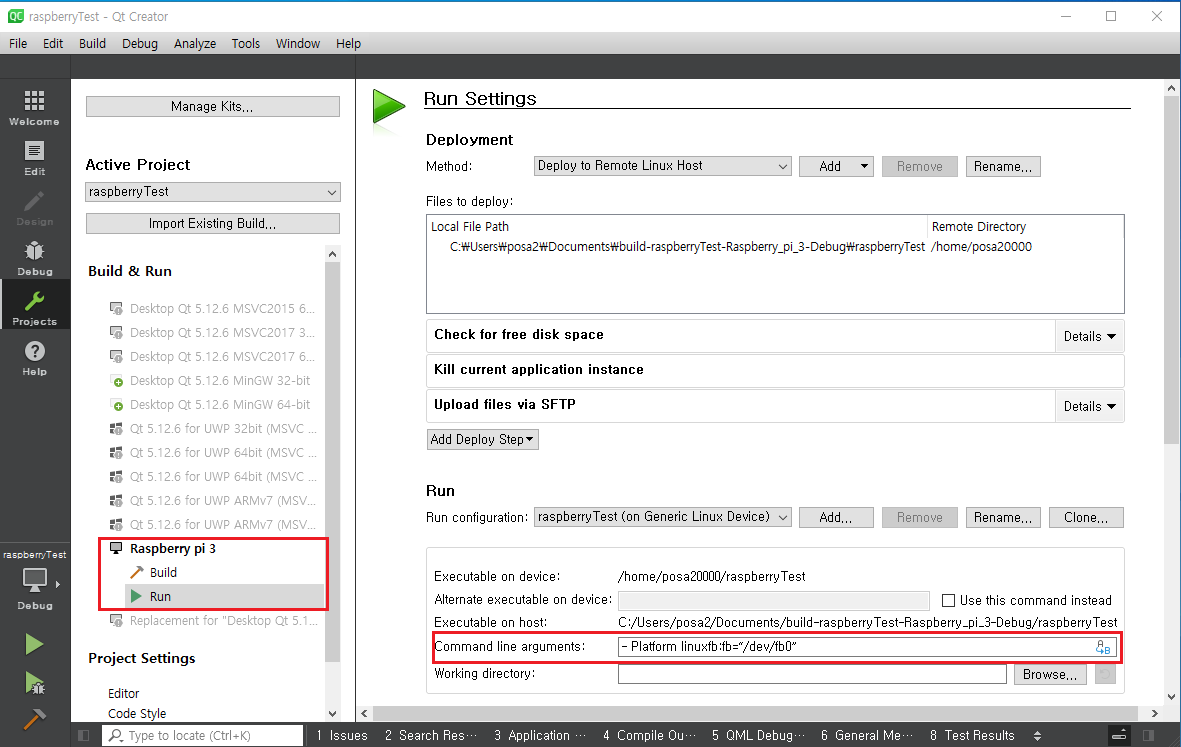Screen dimensions: 1181x747
Task: Reset working directory icon
Action: [x=1105, y=674]
